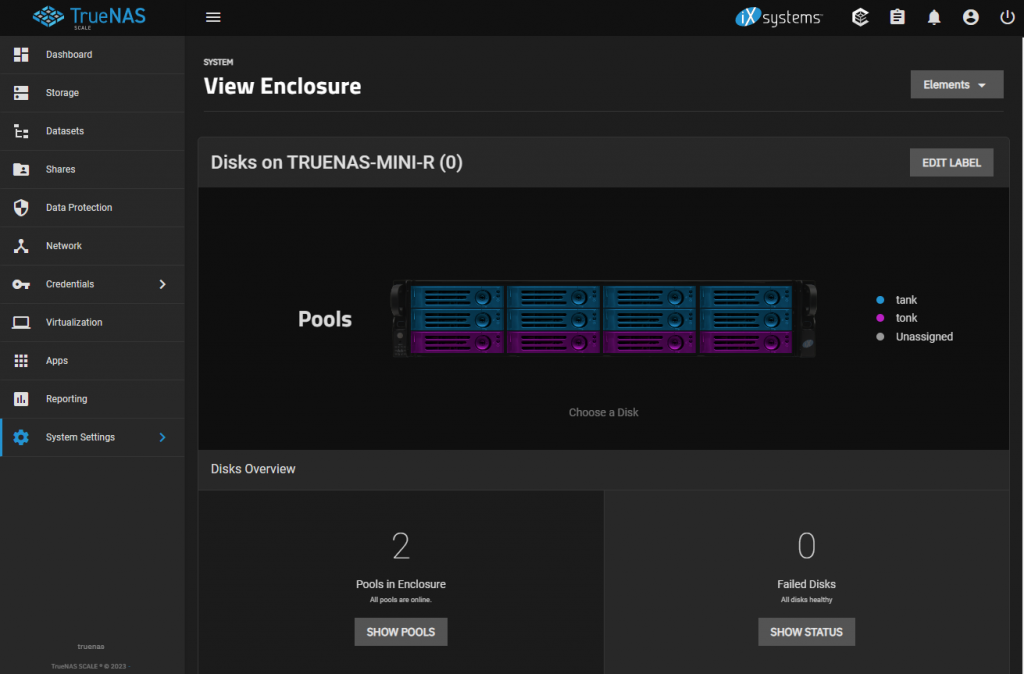Click the TrueCommand status icon
The width and height of the screenshot is (1024, 674).
(x=860, y=18)
